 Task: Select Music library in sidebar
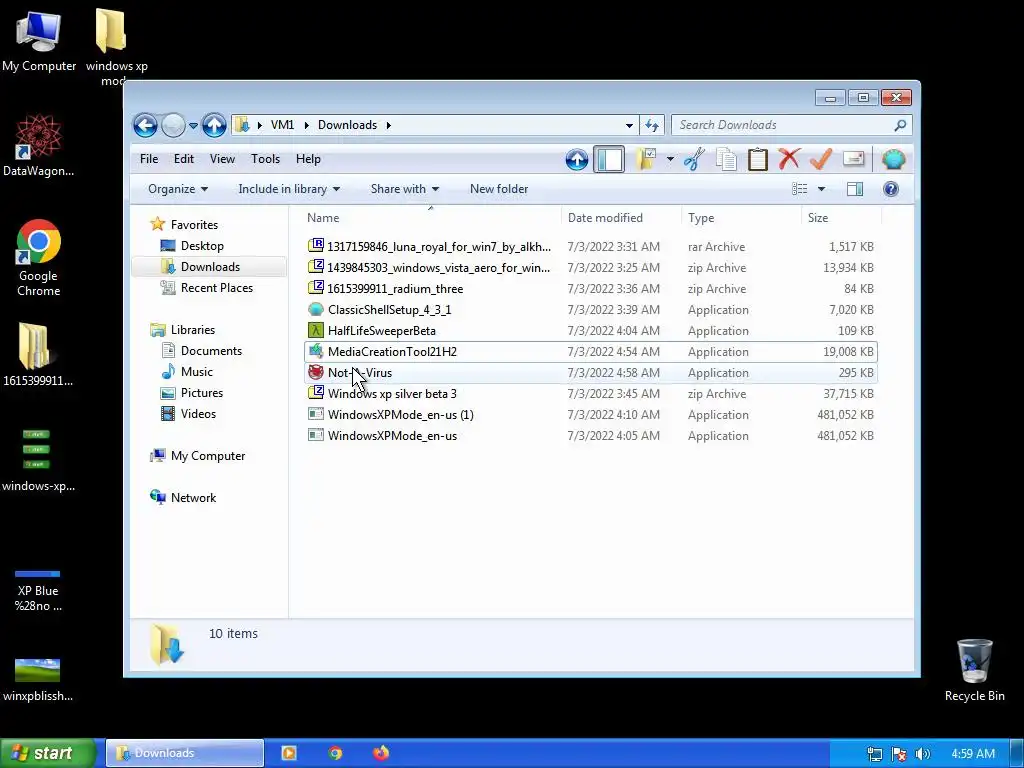coord(197,372)
